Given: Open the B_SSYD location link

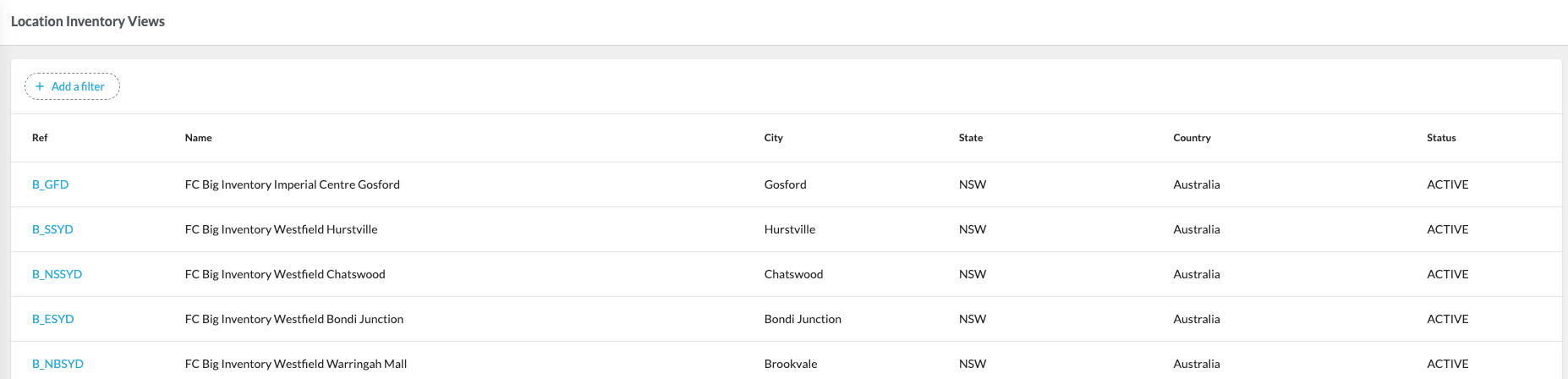Looking at the screenshot, I should 52,229.
